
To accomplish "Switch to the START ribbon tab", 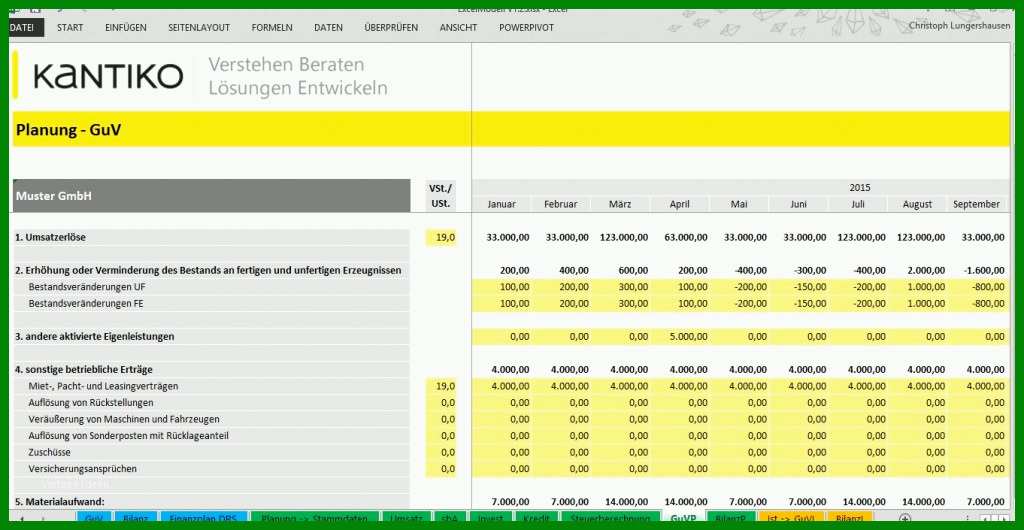I will click(70, 27).
